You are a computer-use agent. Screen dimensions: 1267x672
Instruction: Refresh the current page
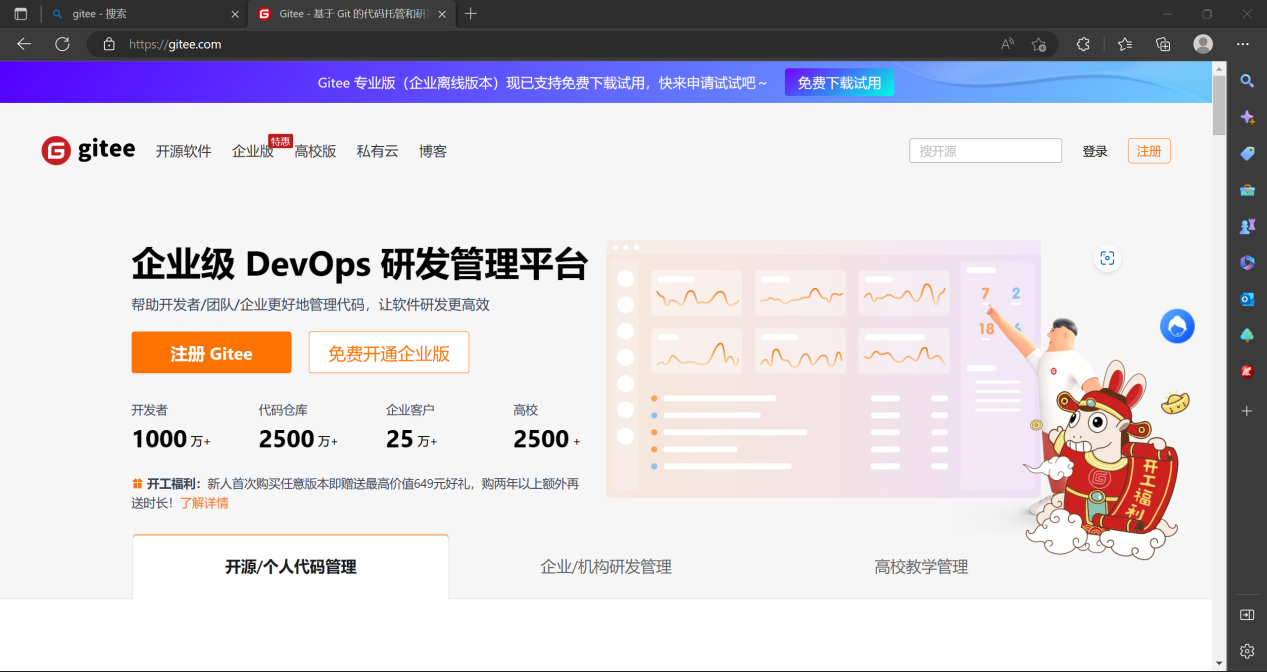coord(61,44)
